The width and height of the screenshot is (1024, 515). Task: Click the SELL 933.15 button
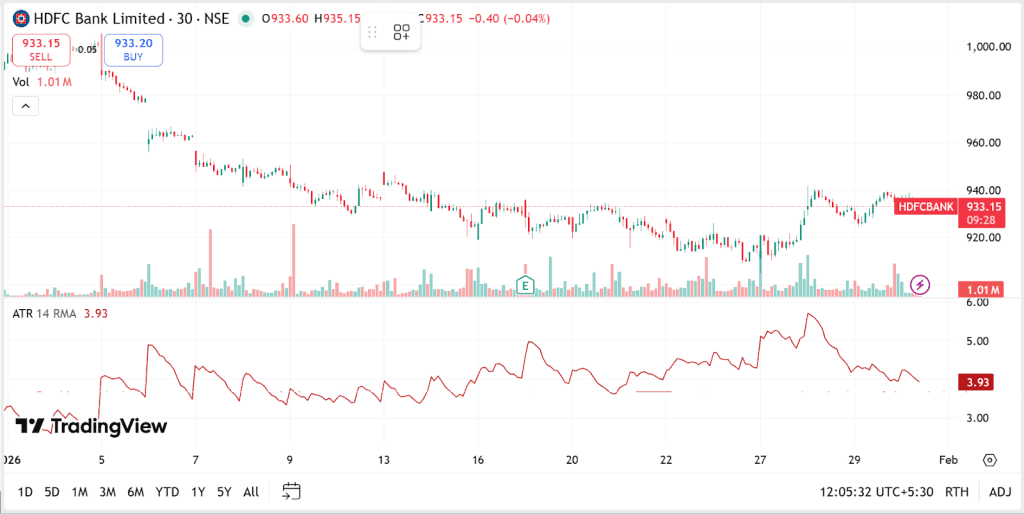click(33, 49)
